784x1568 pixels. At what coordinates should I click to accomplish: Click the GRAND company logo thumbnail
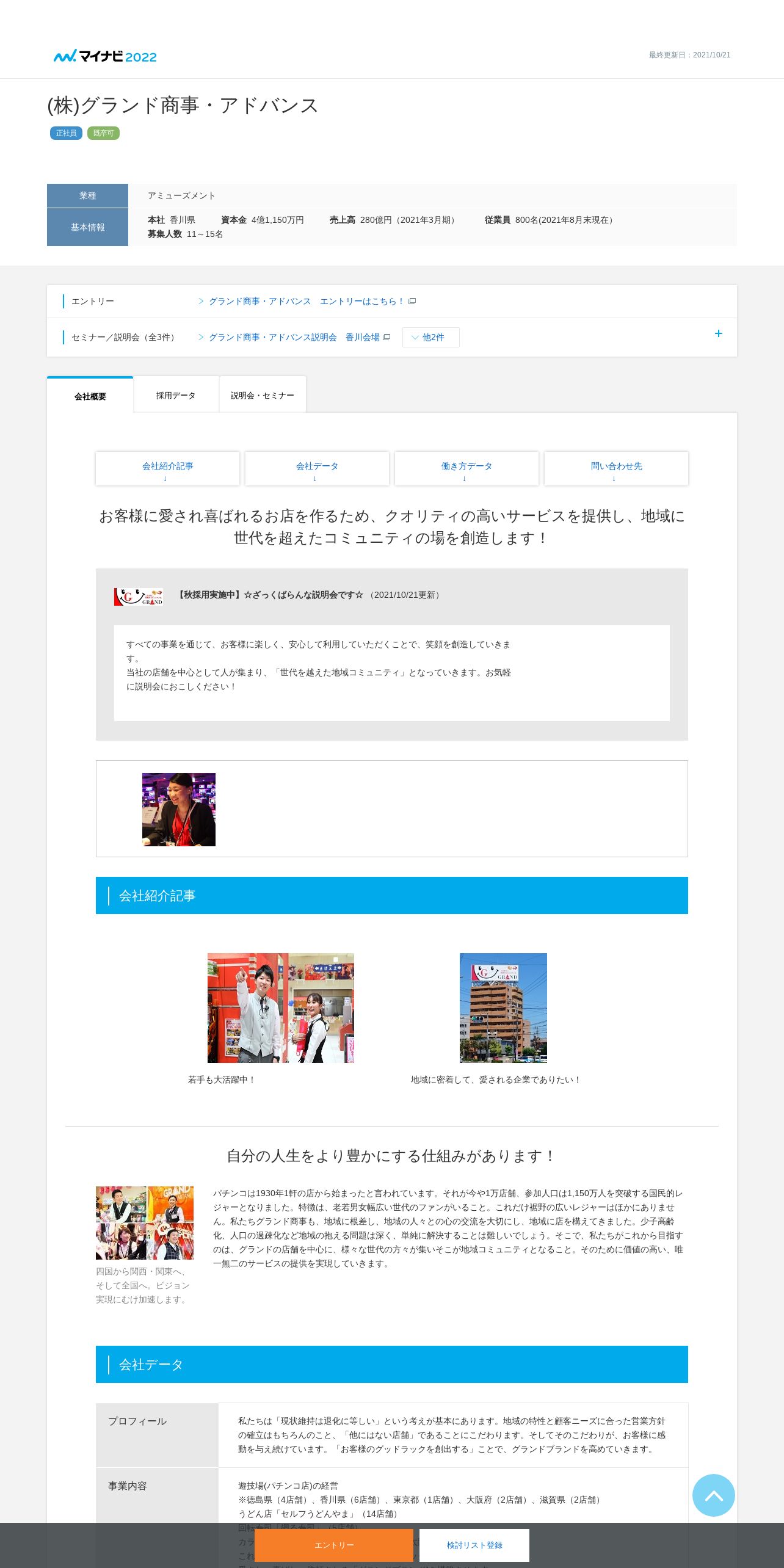point(139,597)
